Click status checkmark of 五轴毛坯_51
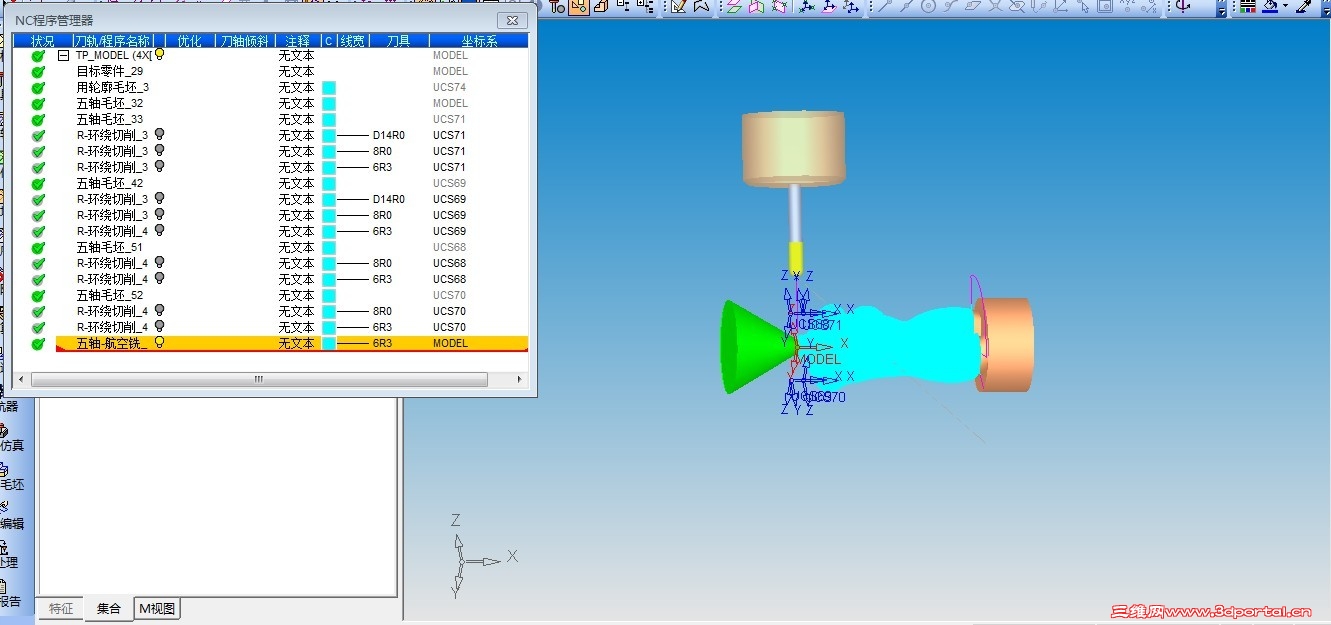1331x625 pixels. pos(39,248)
